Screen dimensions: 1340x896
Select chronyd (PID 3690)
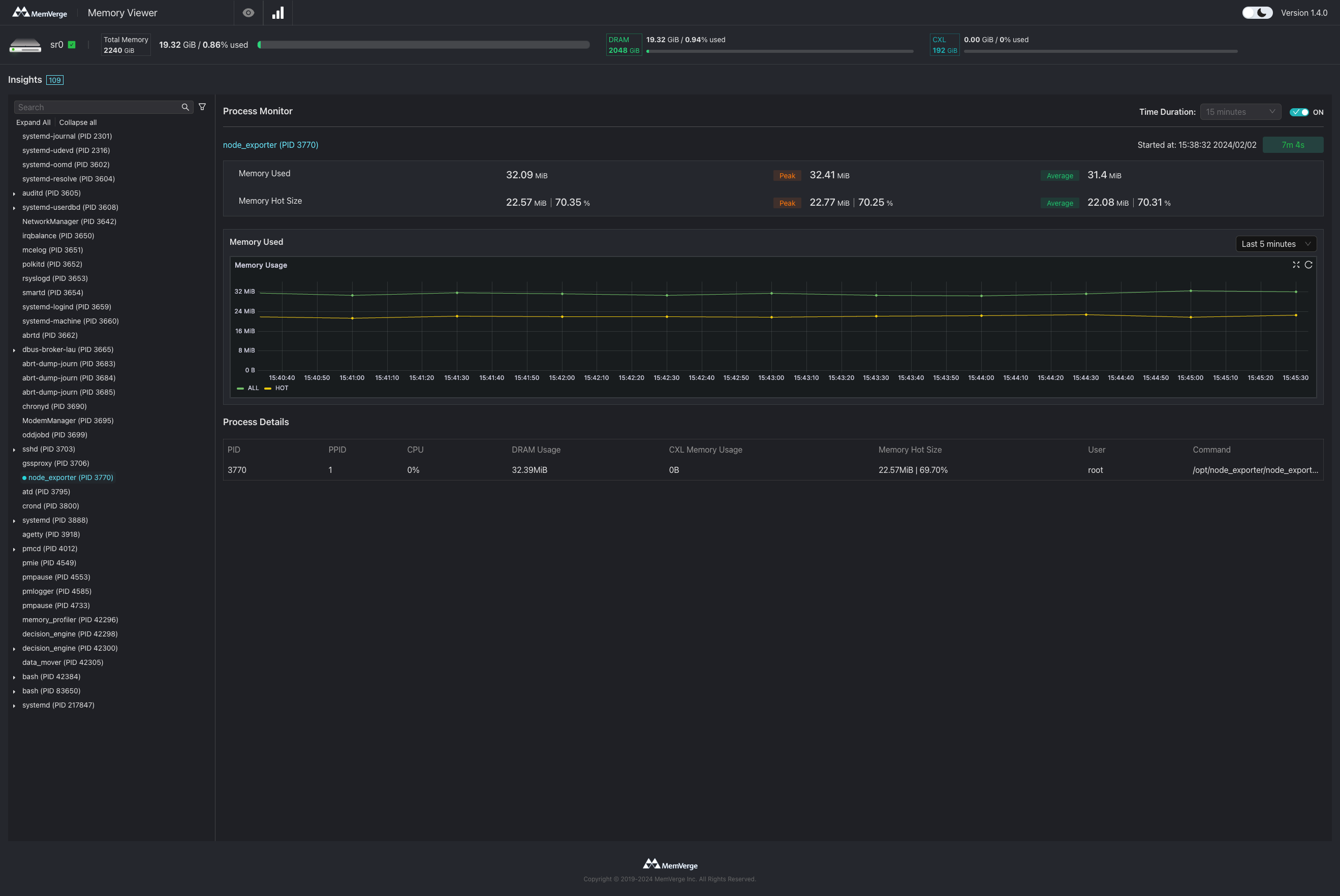[x=54, y=406]
